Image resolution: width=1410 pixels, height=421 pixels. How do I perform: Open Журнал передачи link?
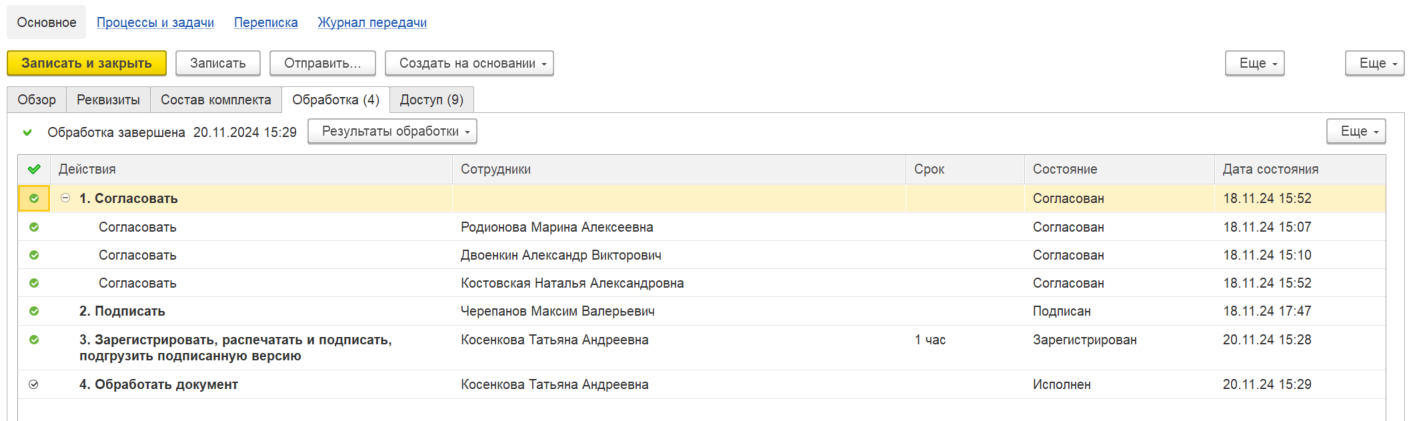click(372, 22)
